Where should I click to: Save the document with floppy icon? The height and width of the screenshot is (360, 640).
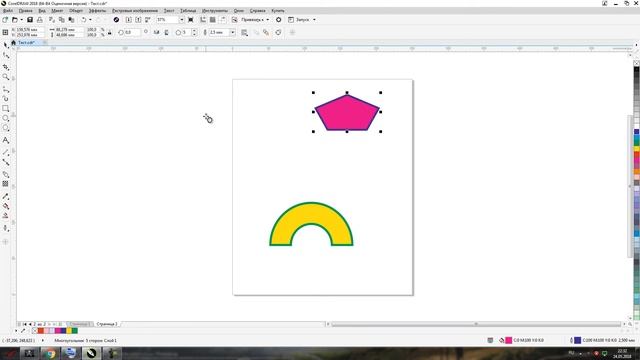tap(30, 20)
